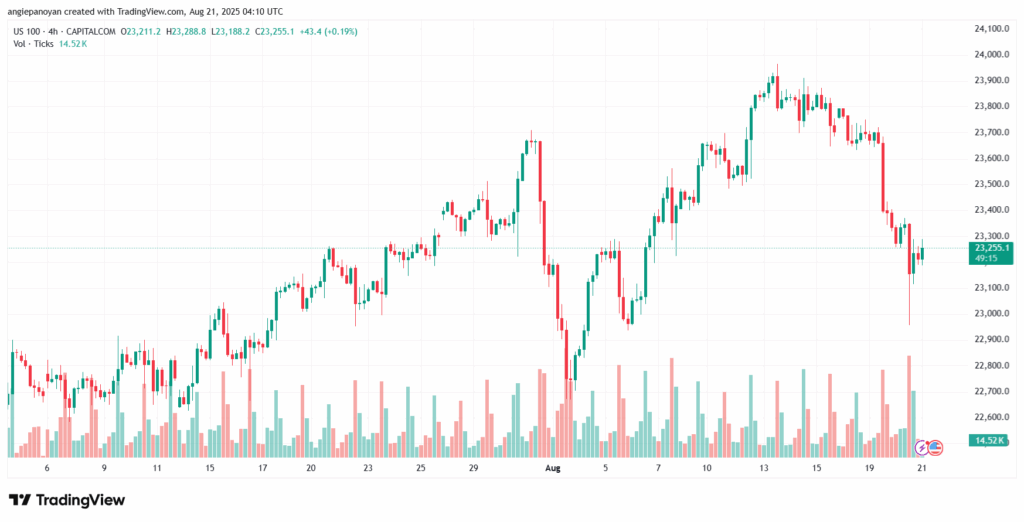Click the 21 date on the time axis
Viewport: 1024px width, 522px height.
coord(920,467)
